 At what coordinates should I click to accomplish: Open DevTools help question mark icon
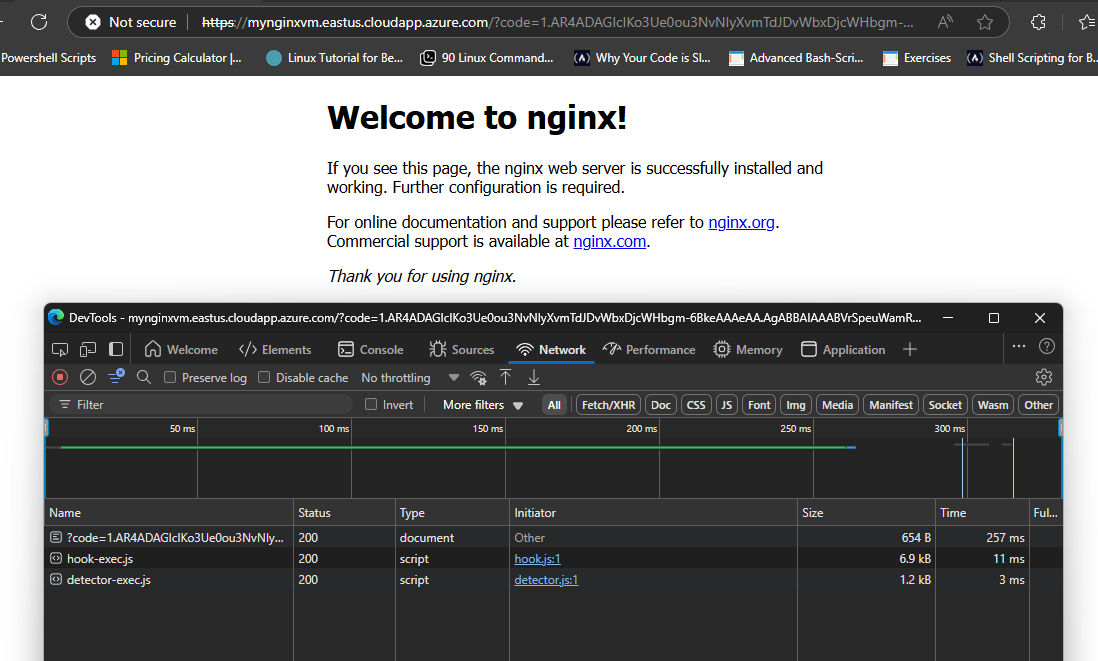(1047, 346)
